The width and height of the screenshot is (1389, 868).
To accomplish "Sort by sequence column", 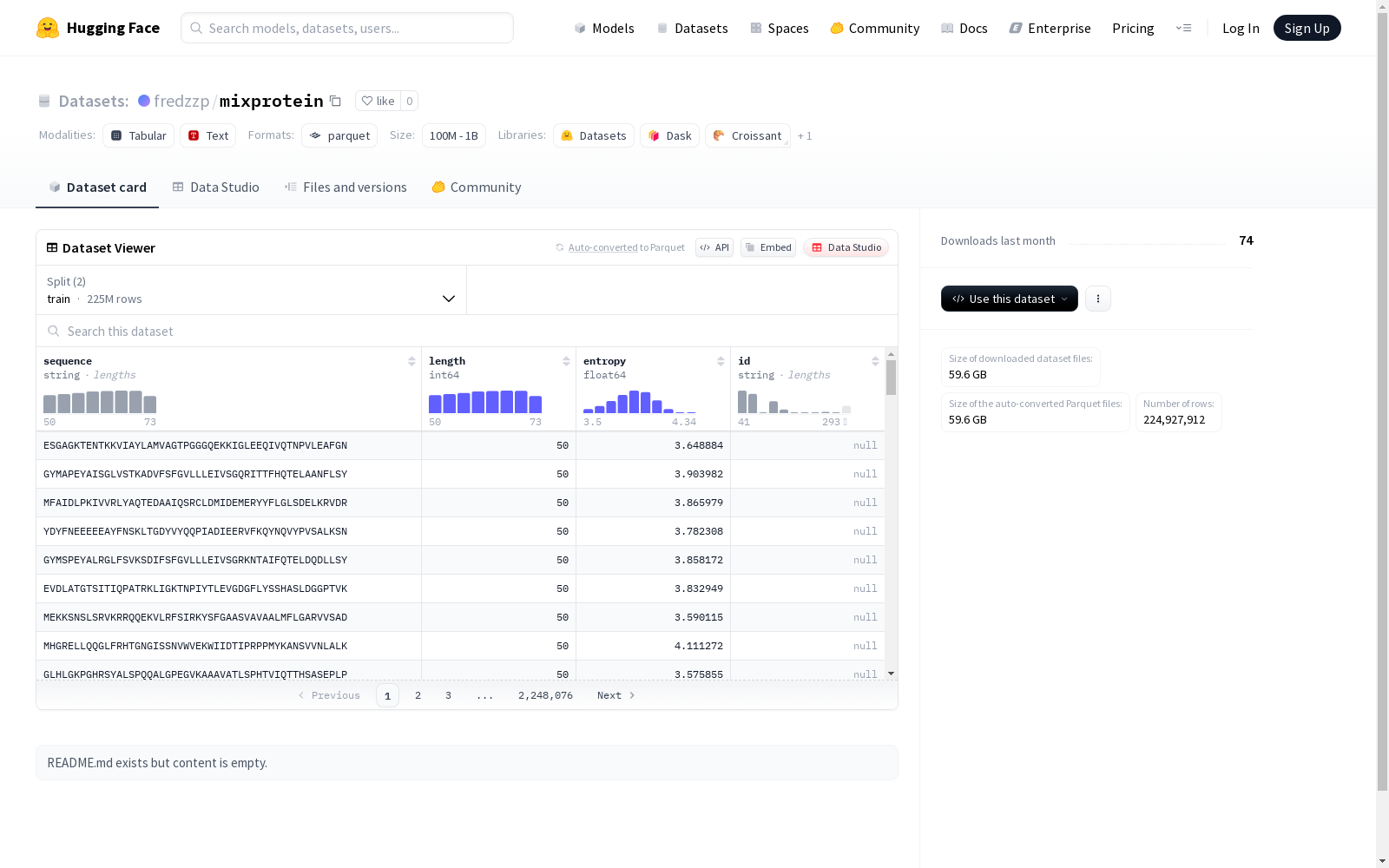I will [411, 361].
